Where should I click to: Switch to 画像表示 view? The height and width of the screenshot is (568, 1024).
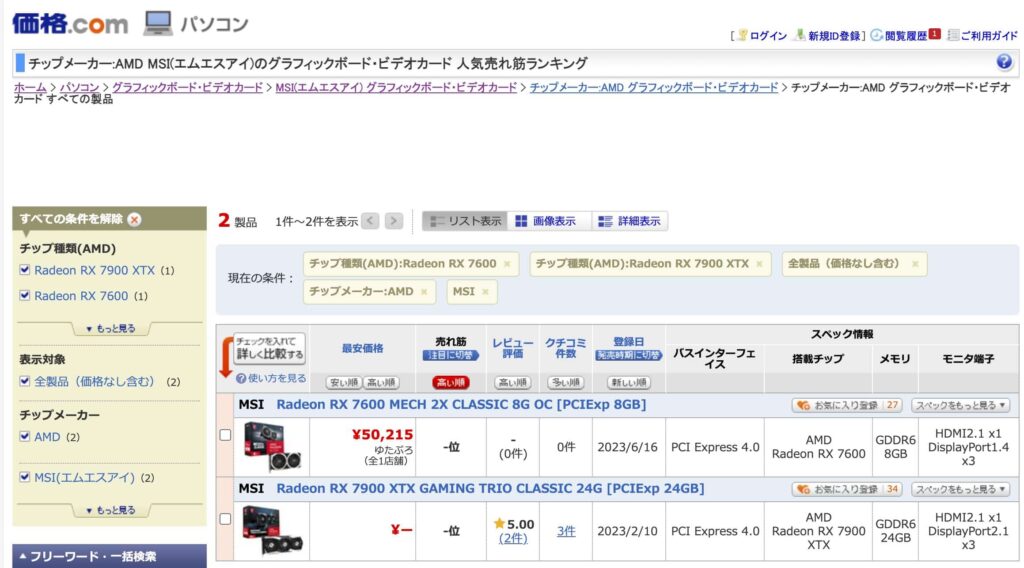pos(545,221)
